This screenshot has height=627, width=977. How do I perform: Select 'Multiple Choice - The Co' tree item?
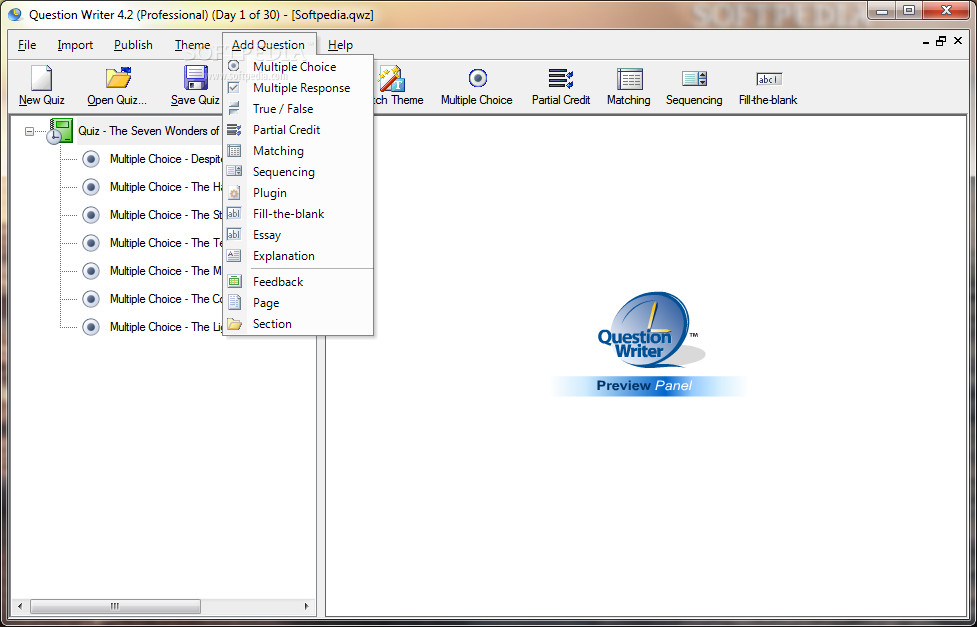(x=166, y=299)
